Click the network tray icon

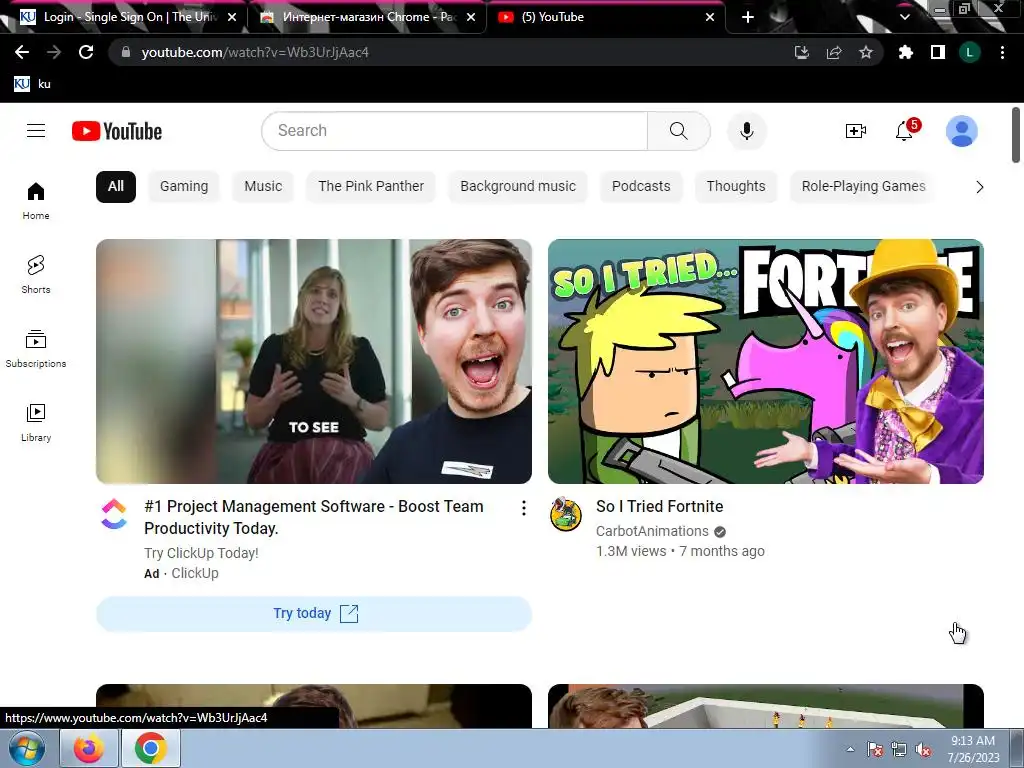(899, 750)
